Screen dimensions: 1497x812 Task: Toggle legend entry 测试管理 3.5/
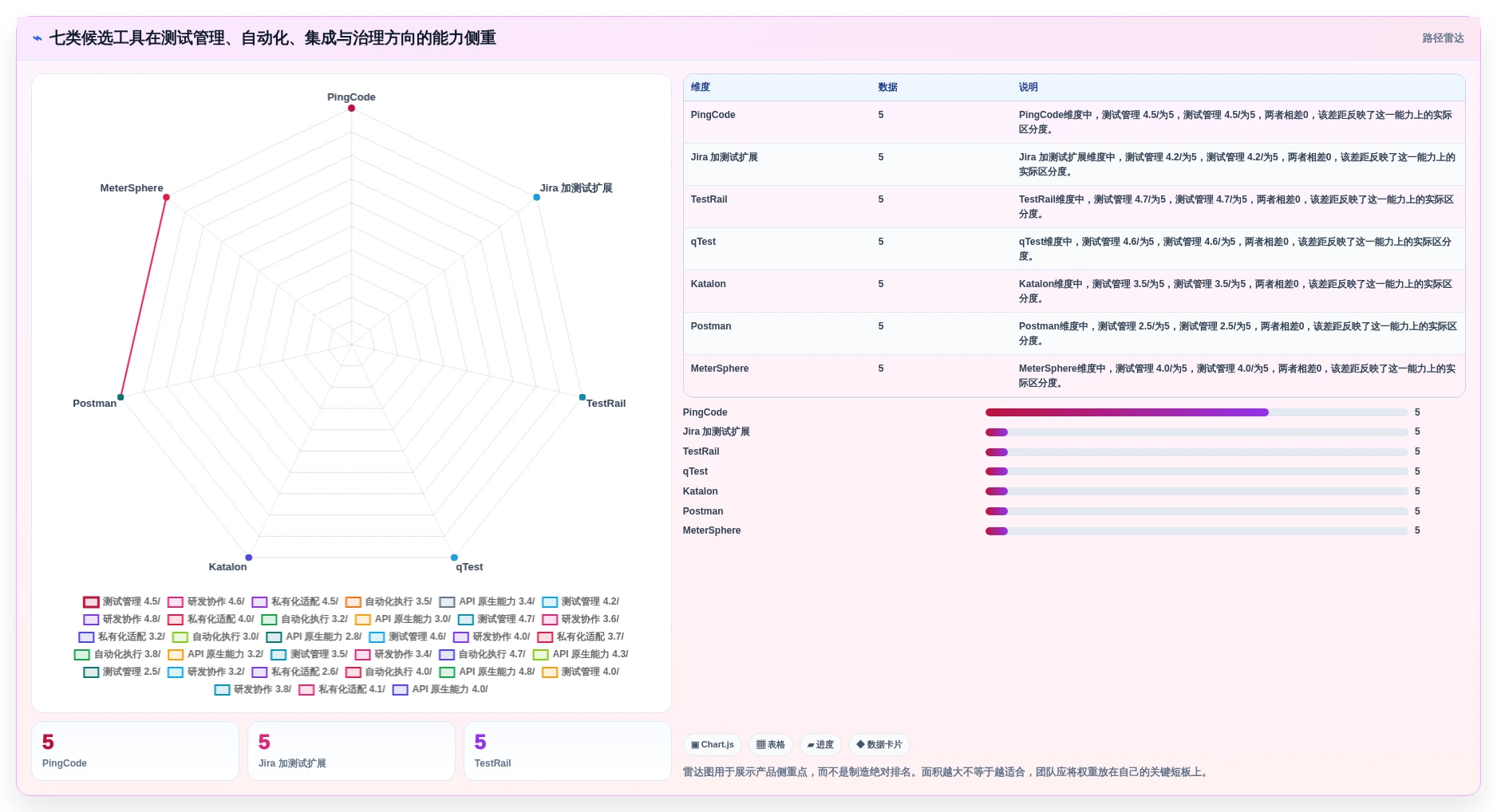point(309,655)
